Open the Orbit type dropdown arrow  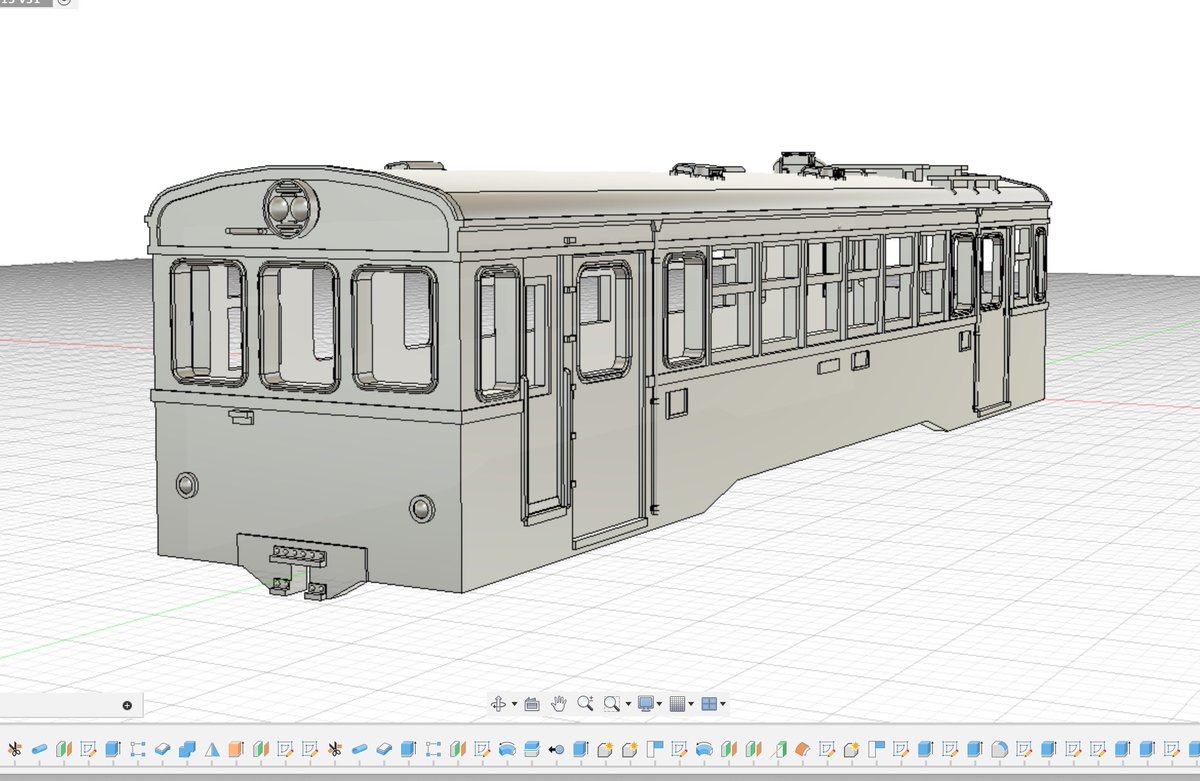coord(514,705)
